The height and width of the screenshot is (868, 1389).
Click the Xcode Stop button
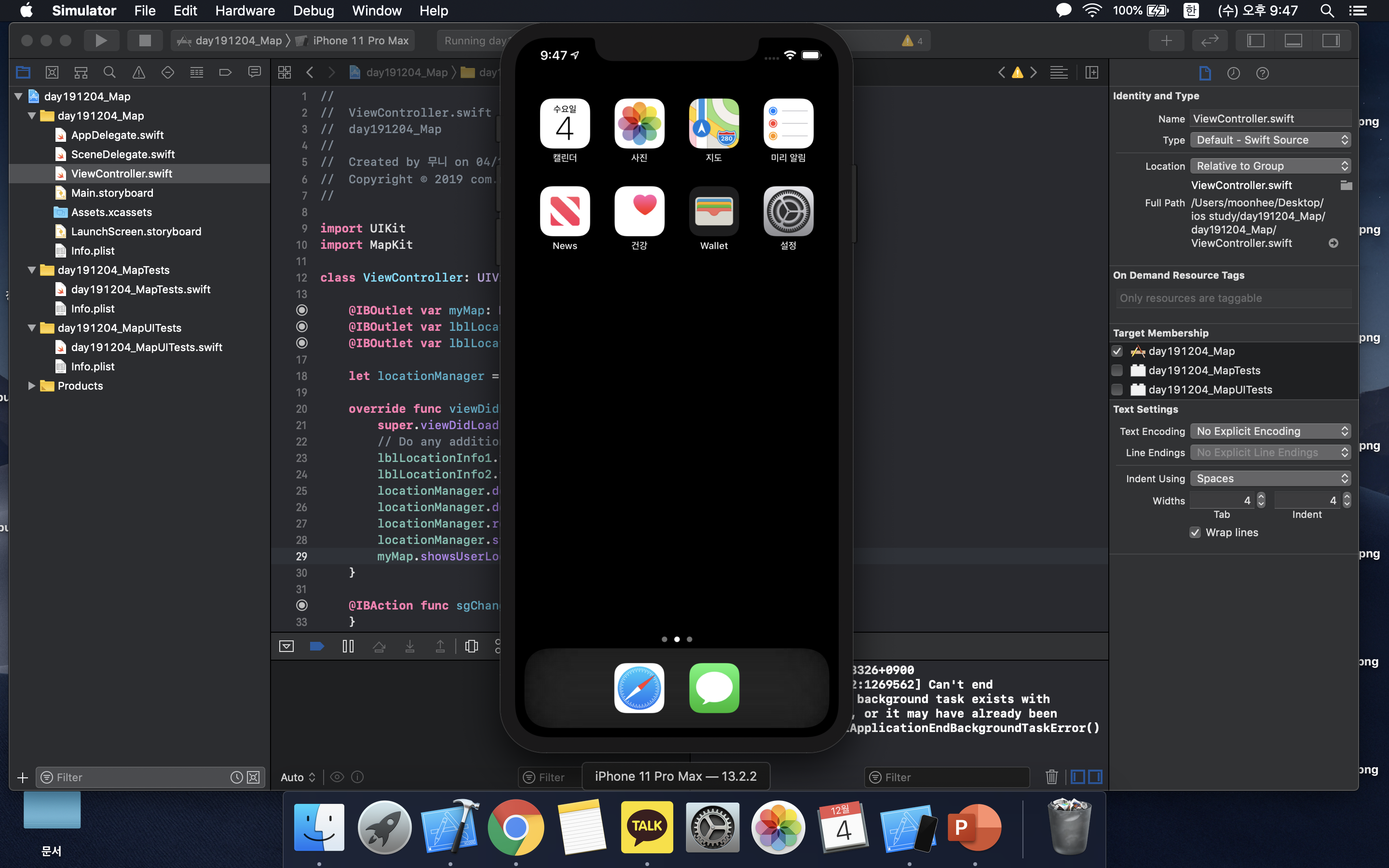(145, 40)
